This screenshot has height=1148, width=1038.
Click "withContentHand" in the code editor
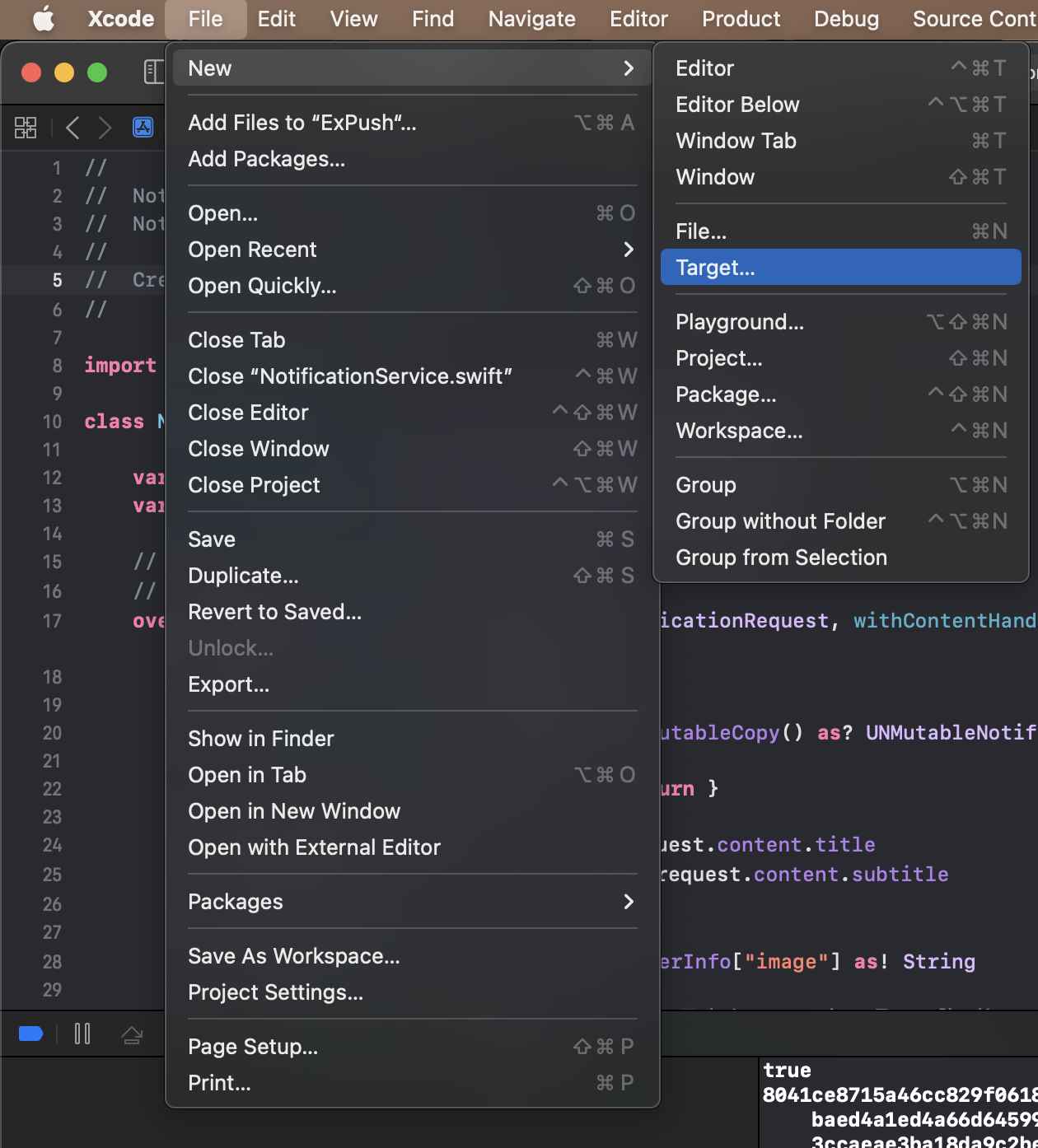tap(945, 620)
